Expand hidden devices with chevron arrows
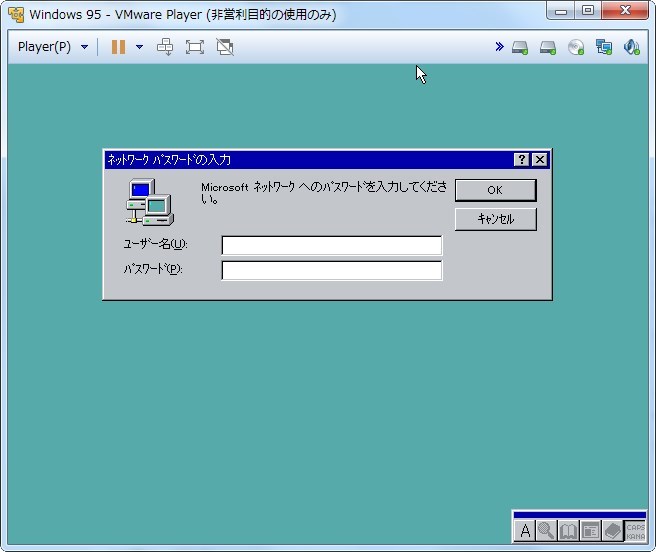Image resolution: width=656 pixels, height=552 pixels. pos(499,46)
